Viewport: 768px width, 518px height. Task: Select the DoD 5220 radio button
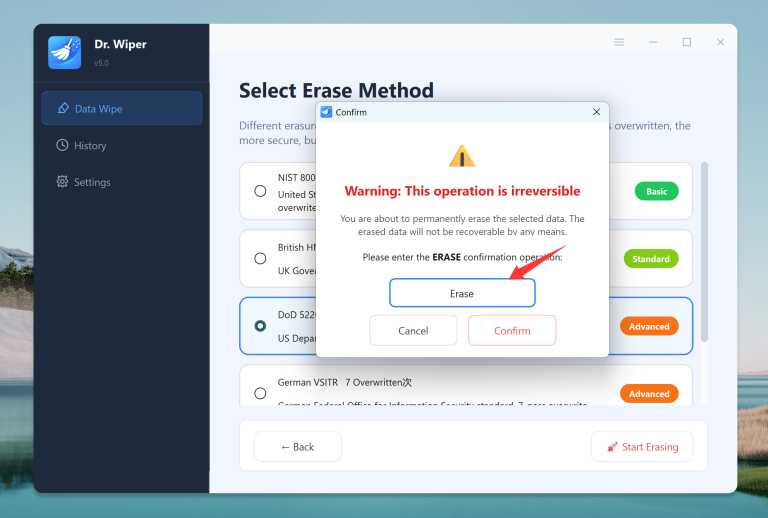pos(260,326)
